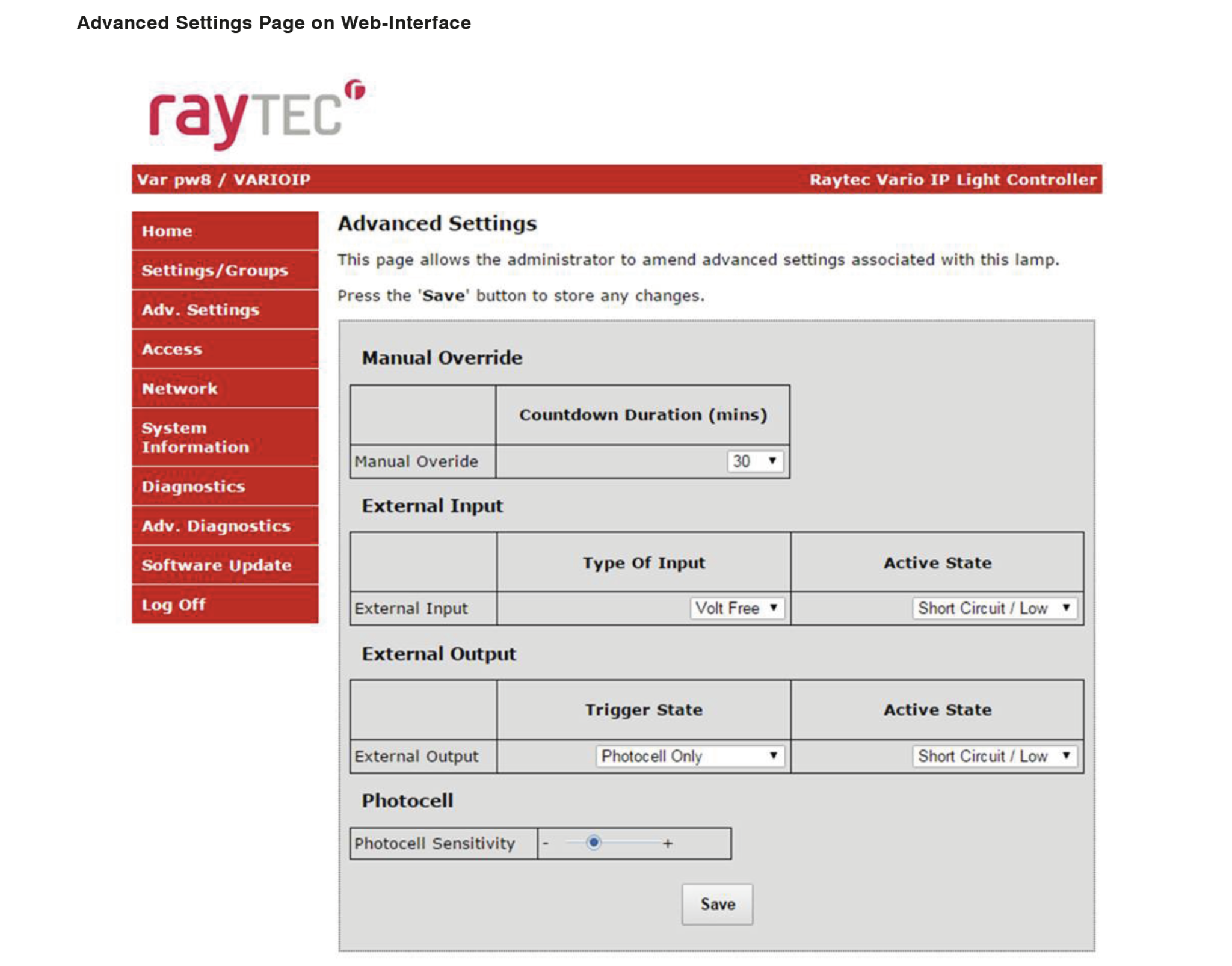The width and height of the screenshot is (1232, 966).
Task: Open the Countdown Duration dropdown
Action: [x=754, y=461]
